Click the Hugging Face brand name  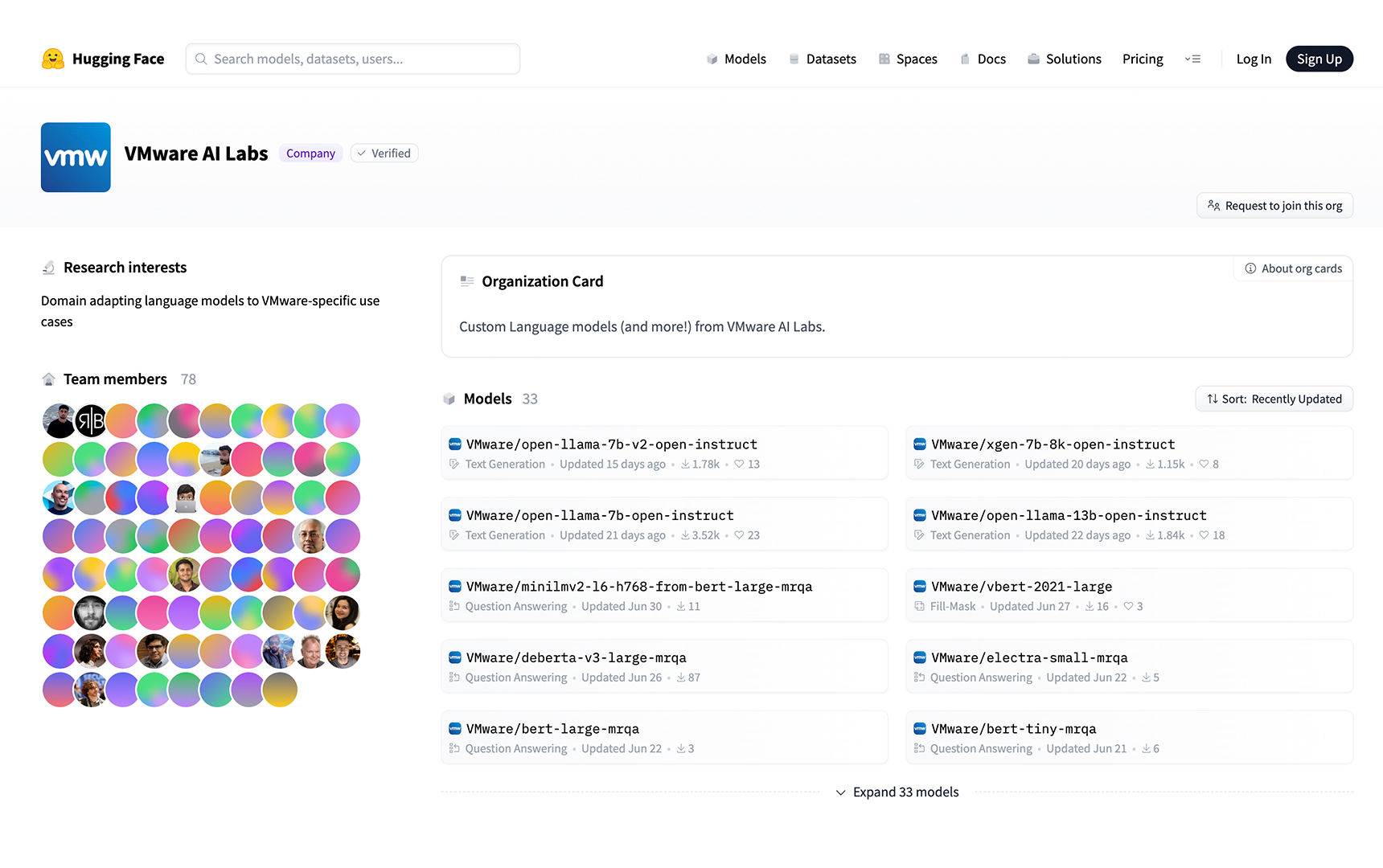click(118, 59)
